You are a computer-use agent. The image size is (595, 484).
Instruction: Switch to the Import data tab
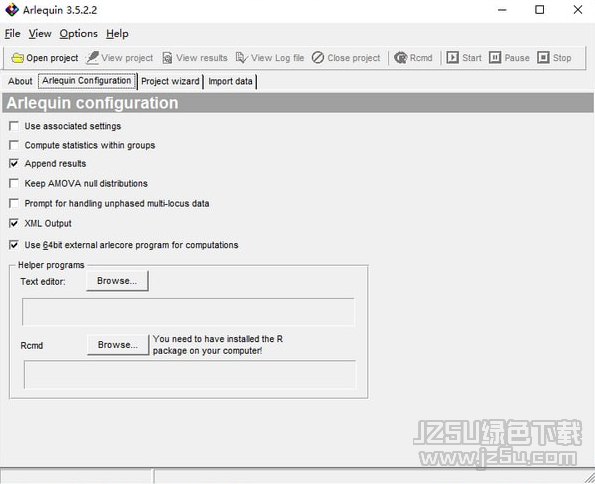(230, 81)
